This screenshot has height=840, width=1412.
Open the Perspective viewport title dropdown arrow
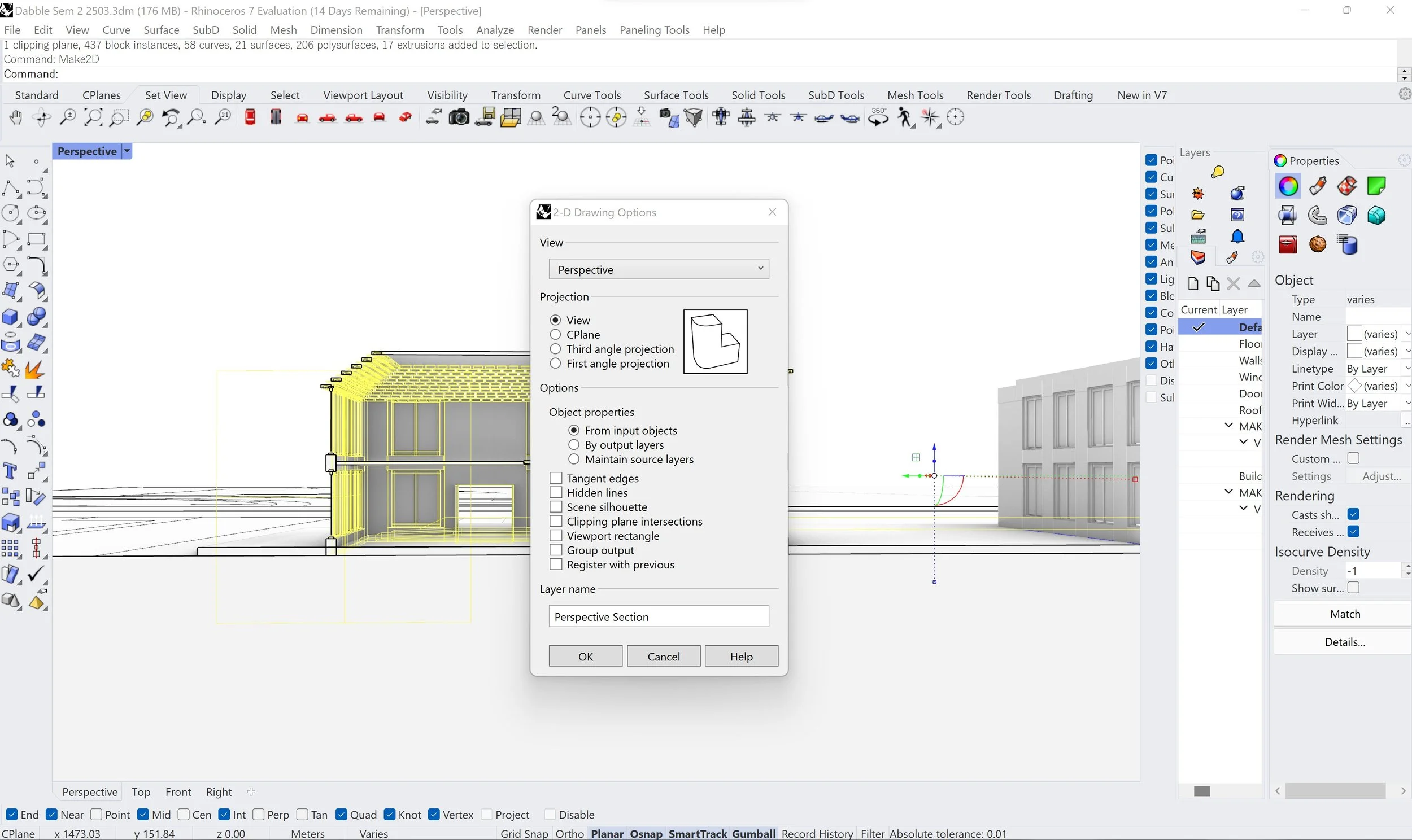click(x=128, y=151)
